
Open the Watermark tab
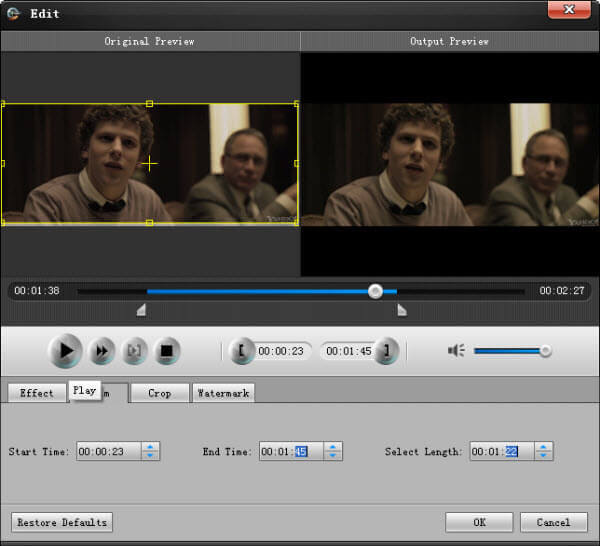pos(223,393)
